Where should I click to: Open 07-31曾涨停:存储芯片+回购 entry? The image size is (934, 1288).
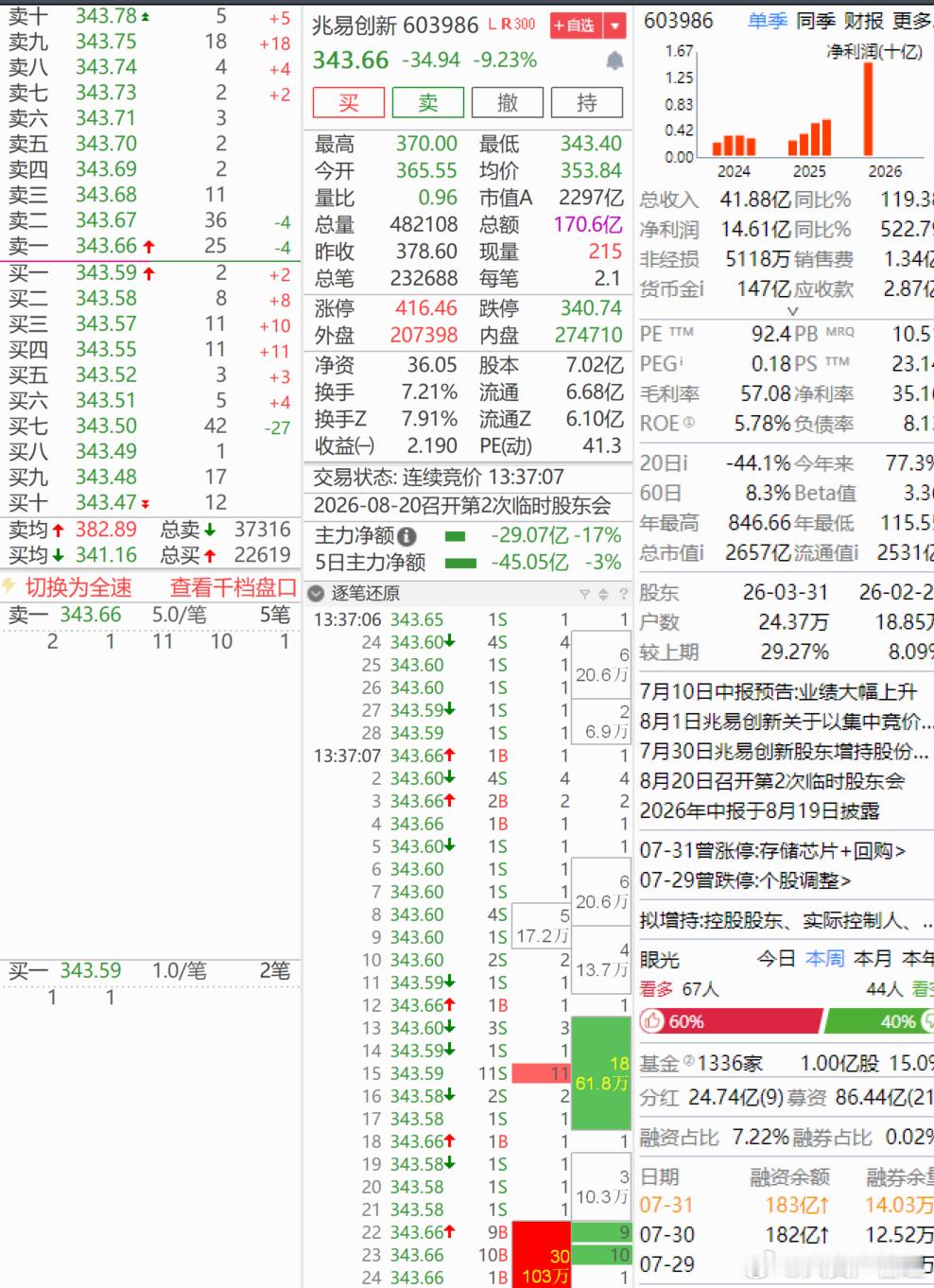pos(772,850)
